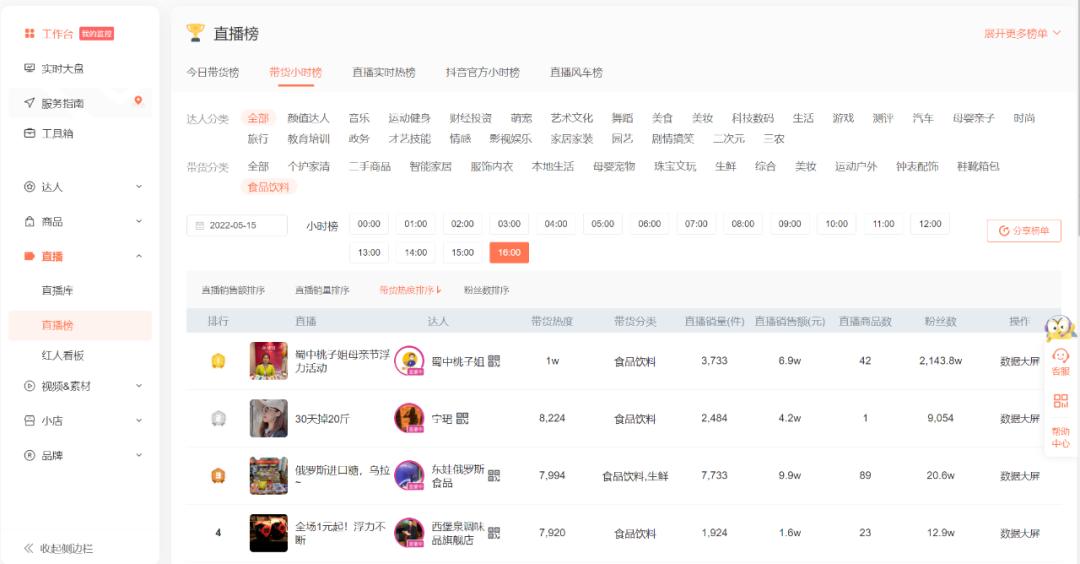Click the 服务指南 paper plane icon
This screenshot has width=1080, height=564.
(30, 103)
